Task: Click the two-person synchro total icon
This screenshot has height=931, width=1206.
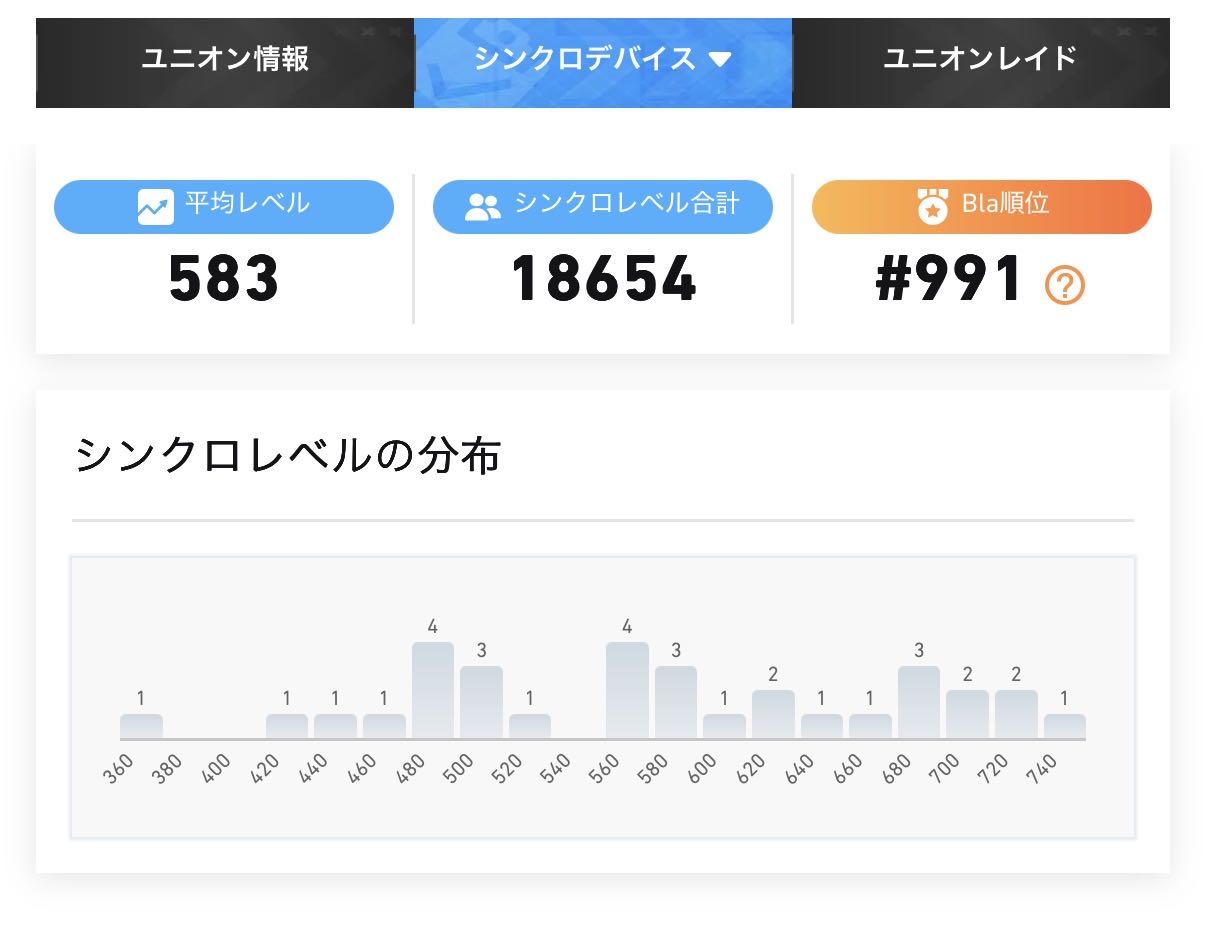Action: [x=483, y=207]
